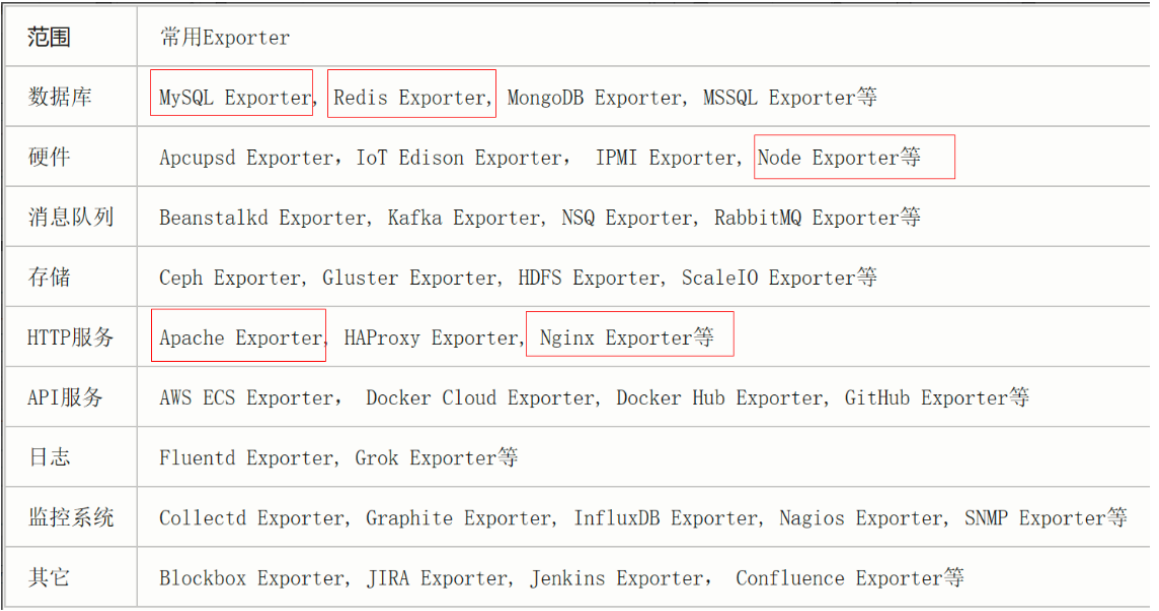Click Blockbox Exporter text
Screen dimensions: 1159x611
point(251,577)
